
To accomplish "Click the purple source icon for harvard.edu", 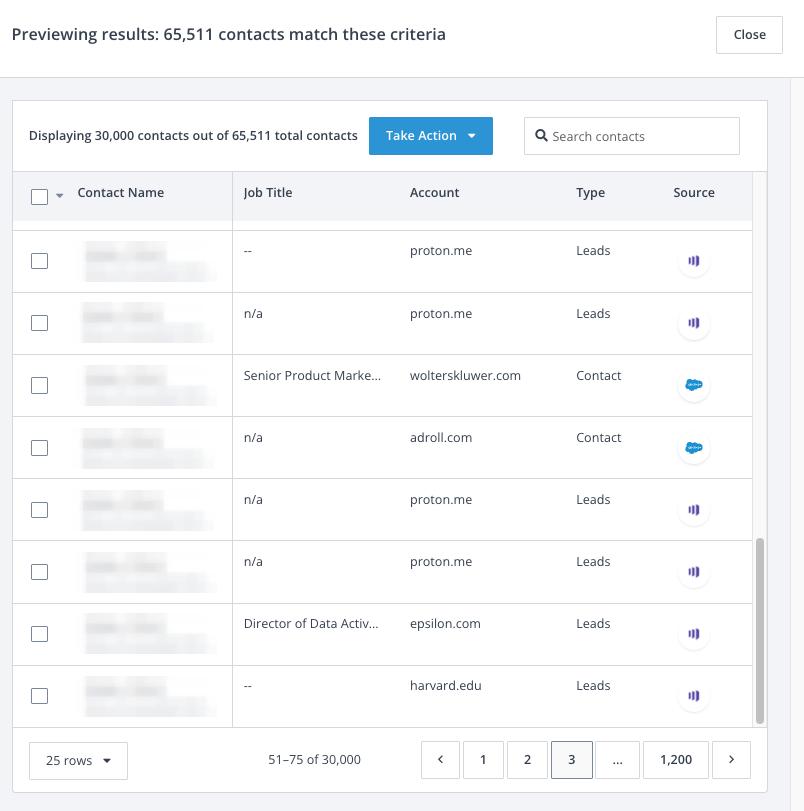I will point(693,695).
